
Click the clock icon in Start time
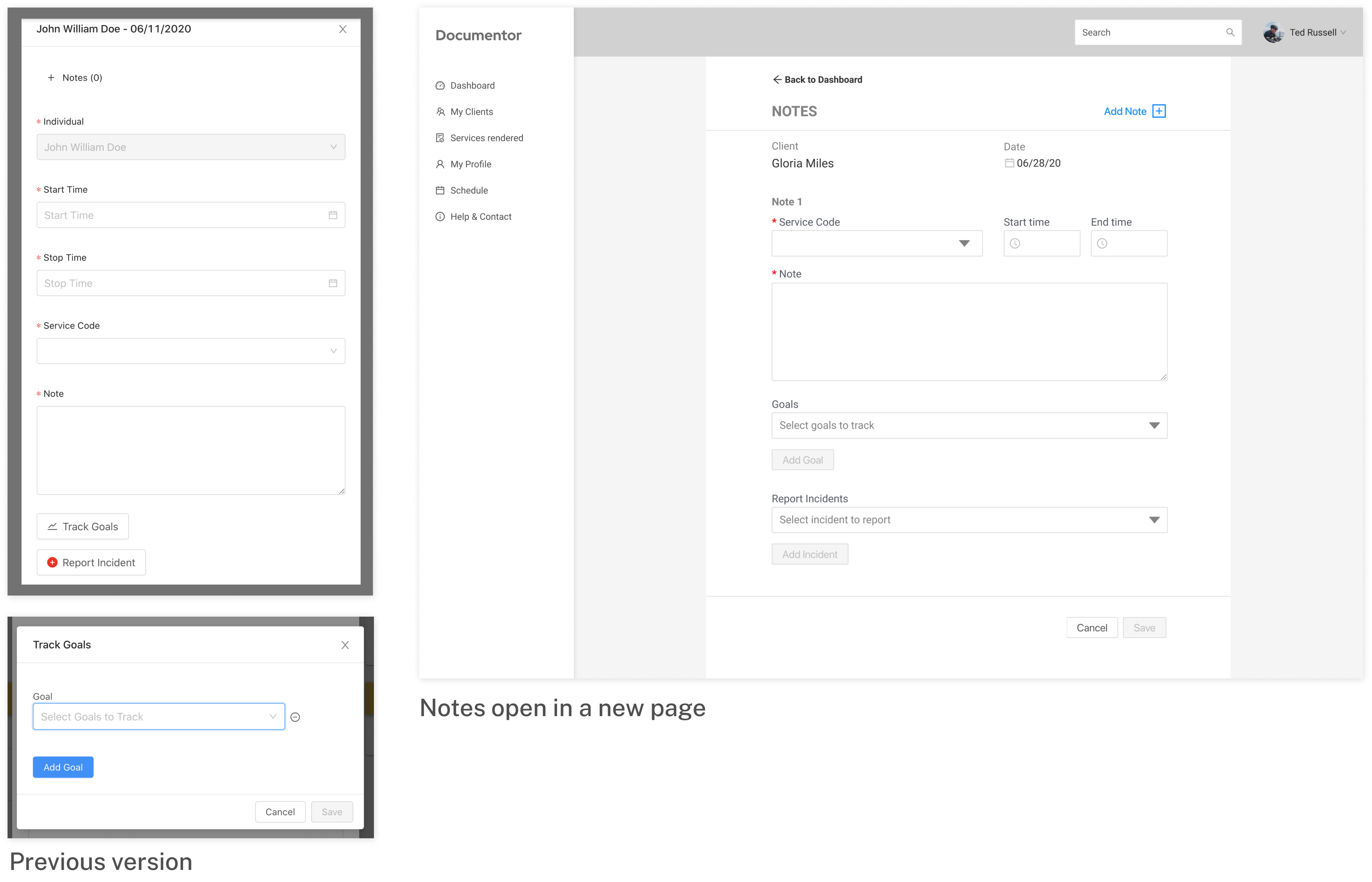point(1015,243)
